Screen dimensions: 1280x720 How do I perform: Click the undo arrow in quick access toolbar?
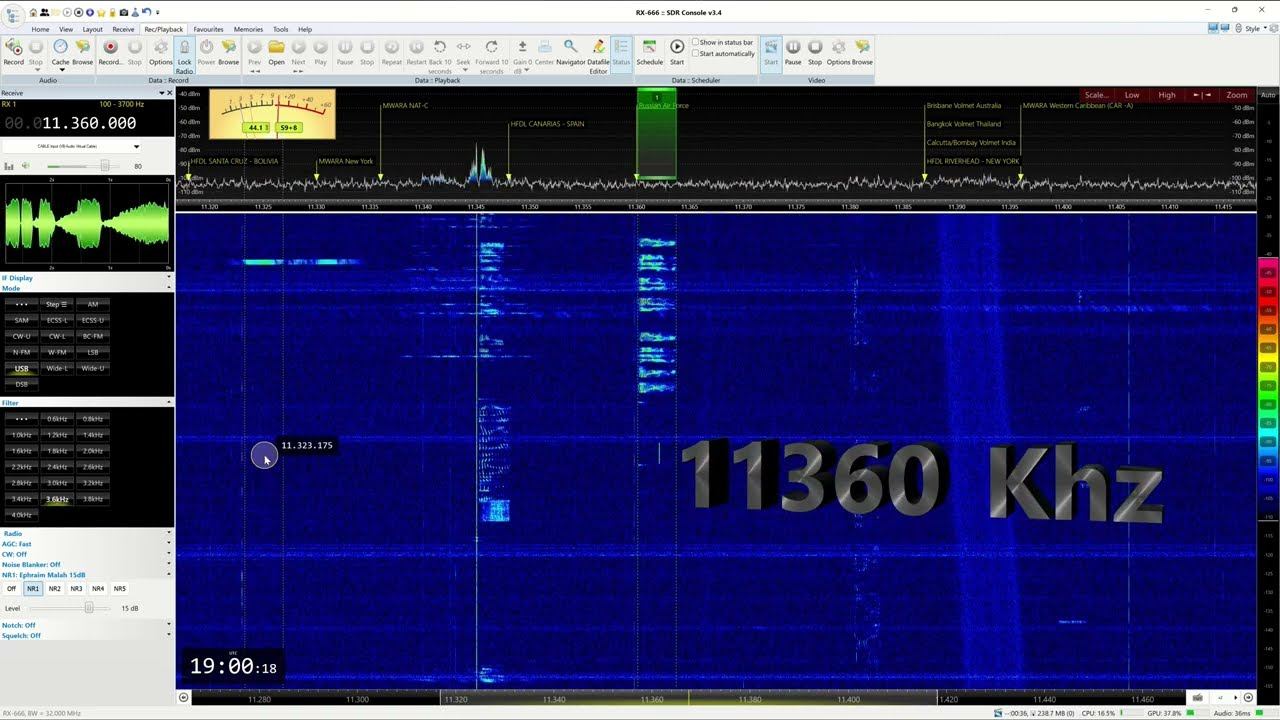point(146,13)
